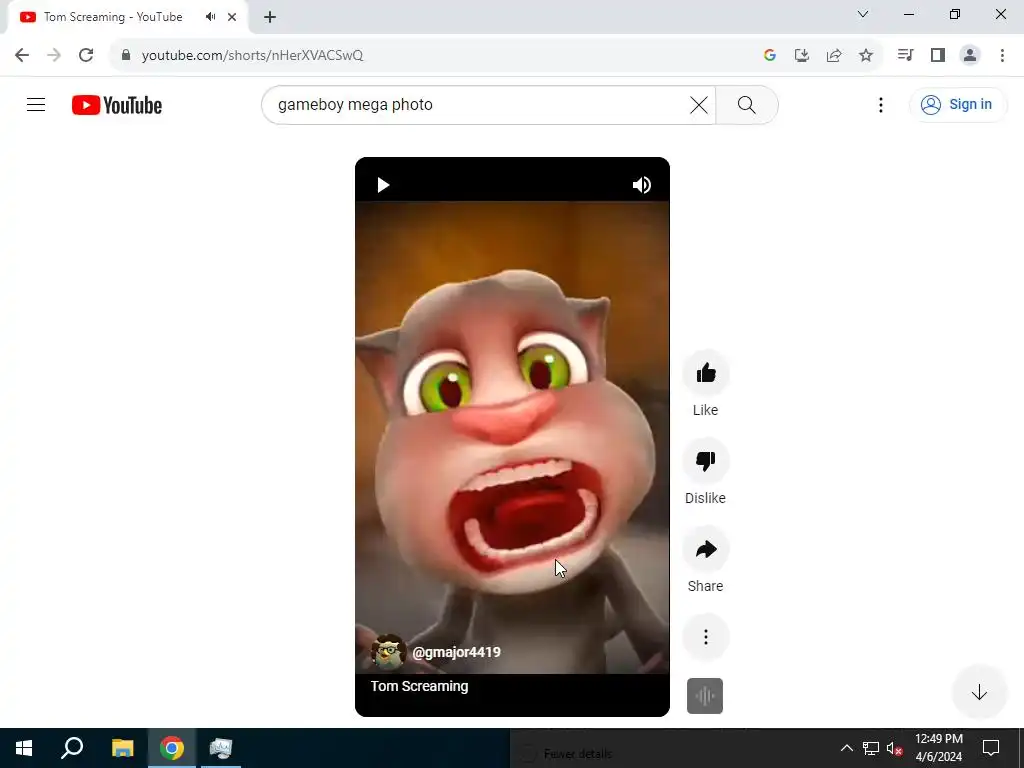Open YouTube hamburger guide menu
Viewport: 1024px width, 768px height.
pyautogui.click(x=36, y=104)
